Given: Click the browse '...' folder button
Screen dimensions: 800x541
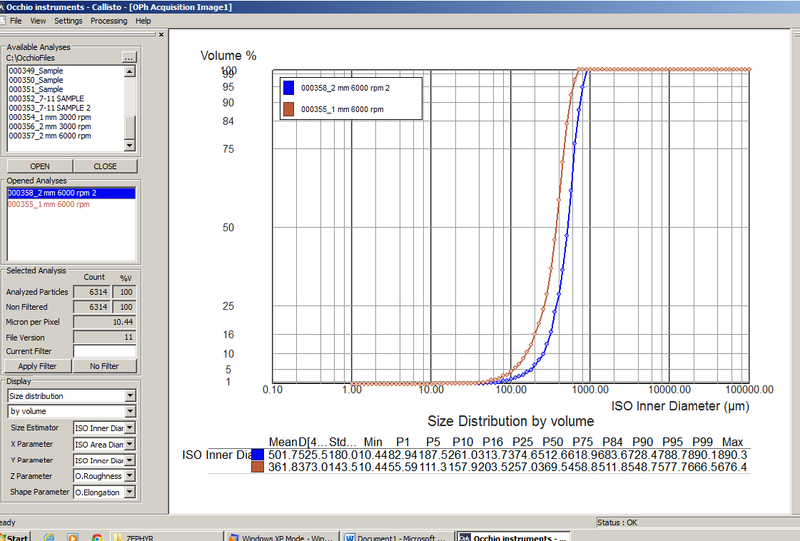Looking at the screenshot, I should tap(128, 59).
